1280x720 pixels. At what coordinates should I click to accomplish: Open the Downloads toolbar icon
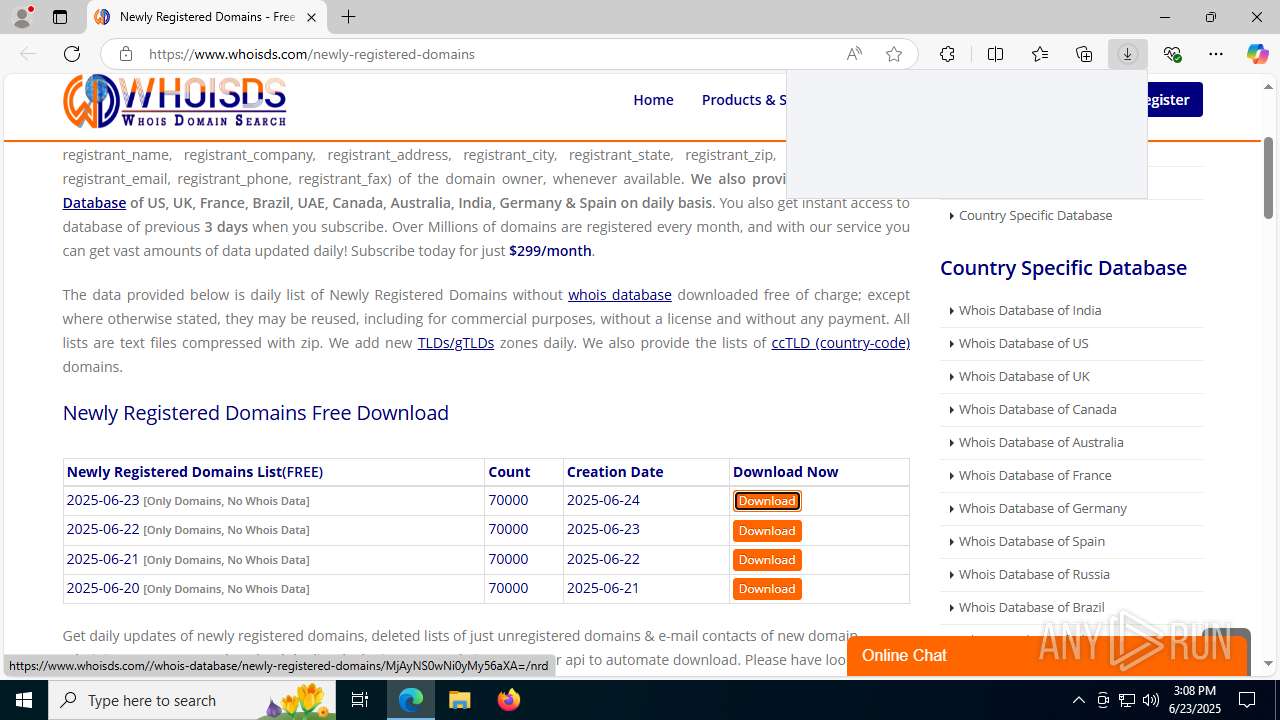coord(1128,54)
